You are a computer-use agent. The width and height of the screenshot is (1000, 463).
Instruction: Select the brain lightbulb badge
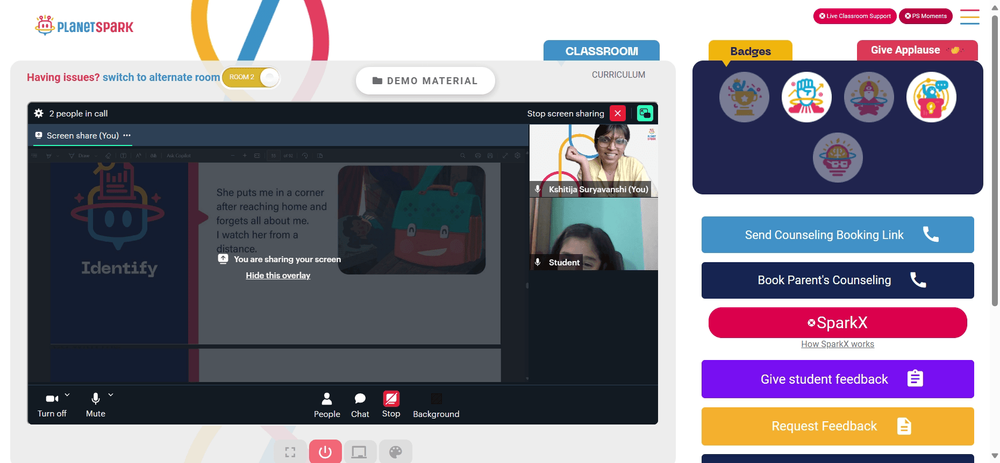coord(837,158)
